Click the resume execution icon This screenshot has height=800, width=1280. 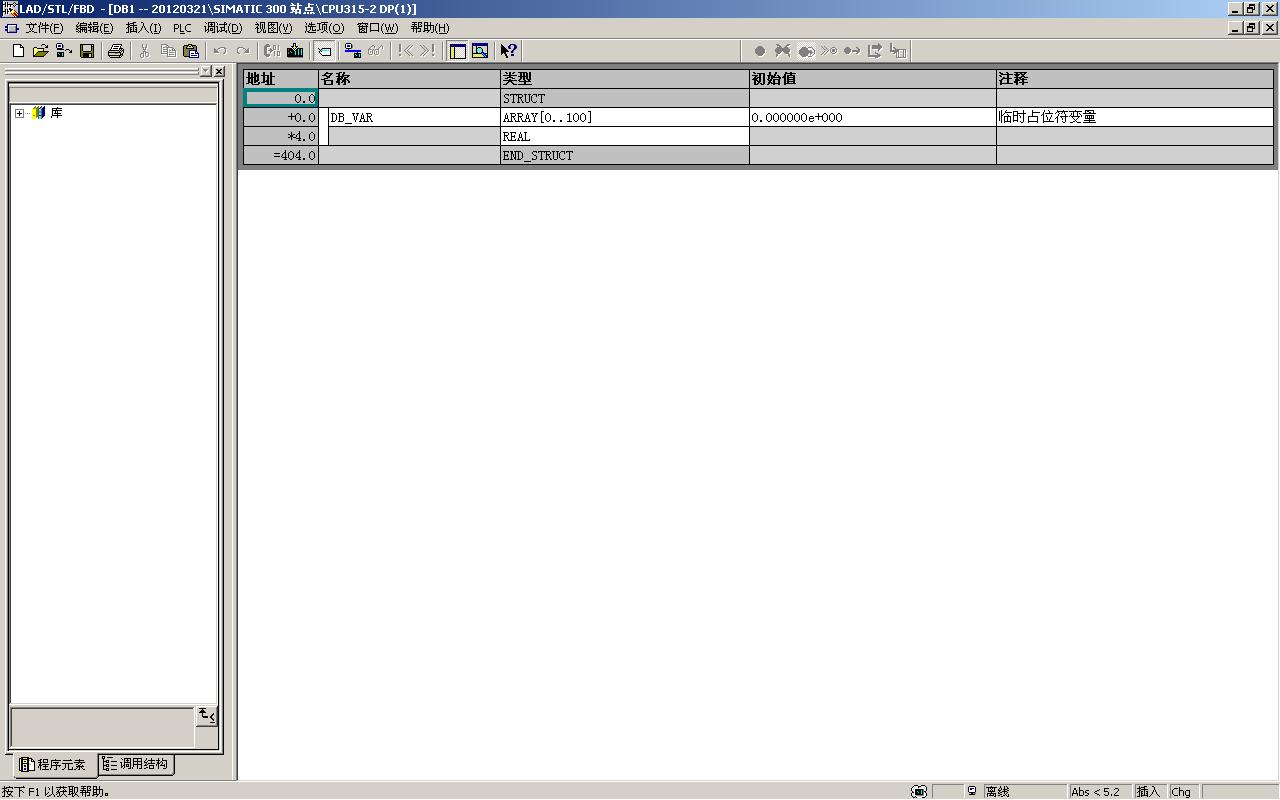click(852, 51)
